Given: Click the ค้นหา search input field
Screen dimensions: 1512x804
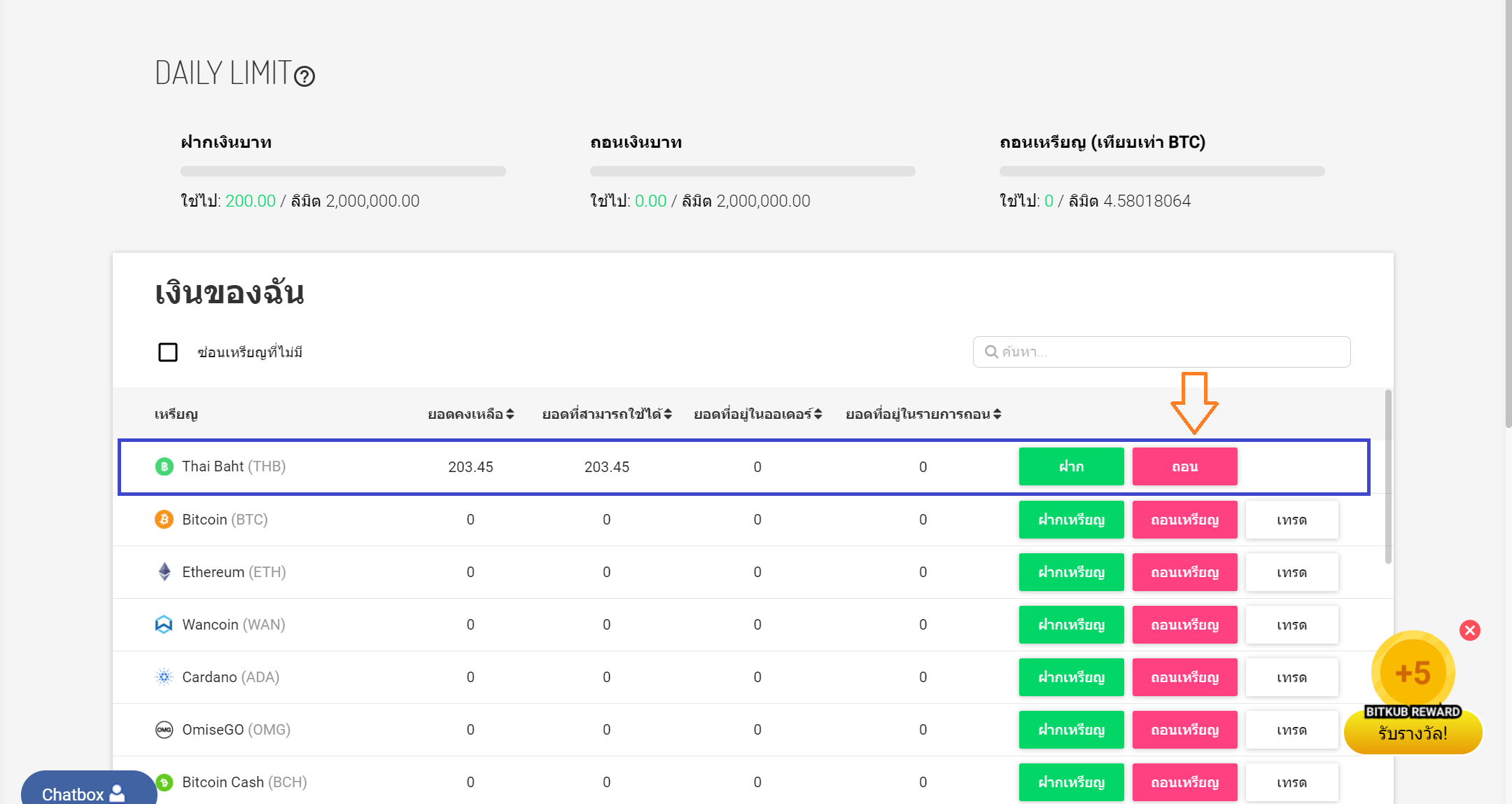Looking at the screenshot, I should coord(1161,352).
